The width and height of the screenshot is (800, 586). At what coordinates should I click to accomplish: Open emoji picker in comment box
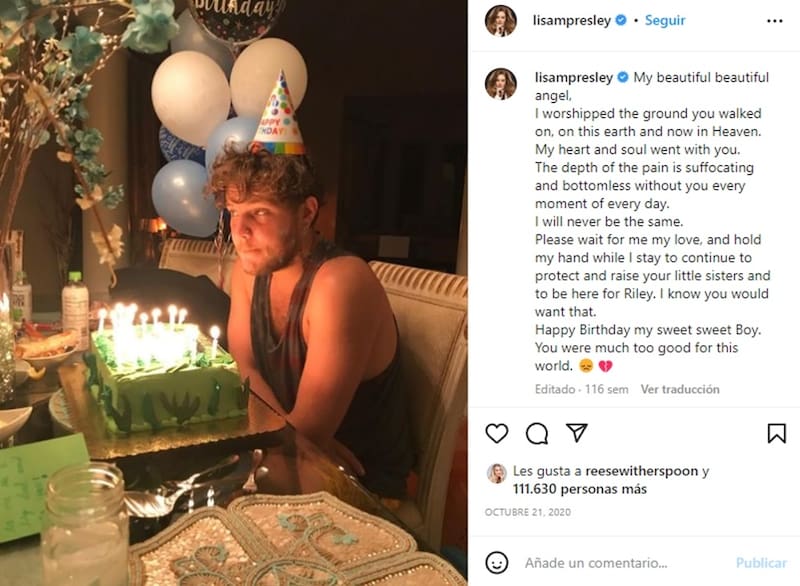click(x=497, y=562)
